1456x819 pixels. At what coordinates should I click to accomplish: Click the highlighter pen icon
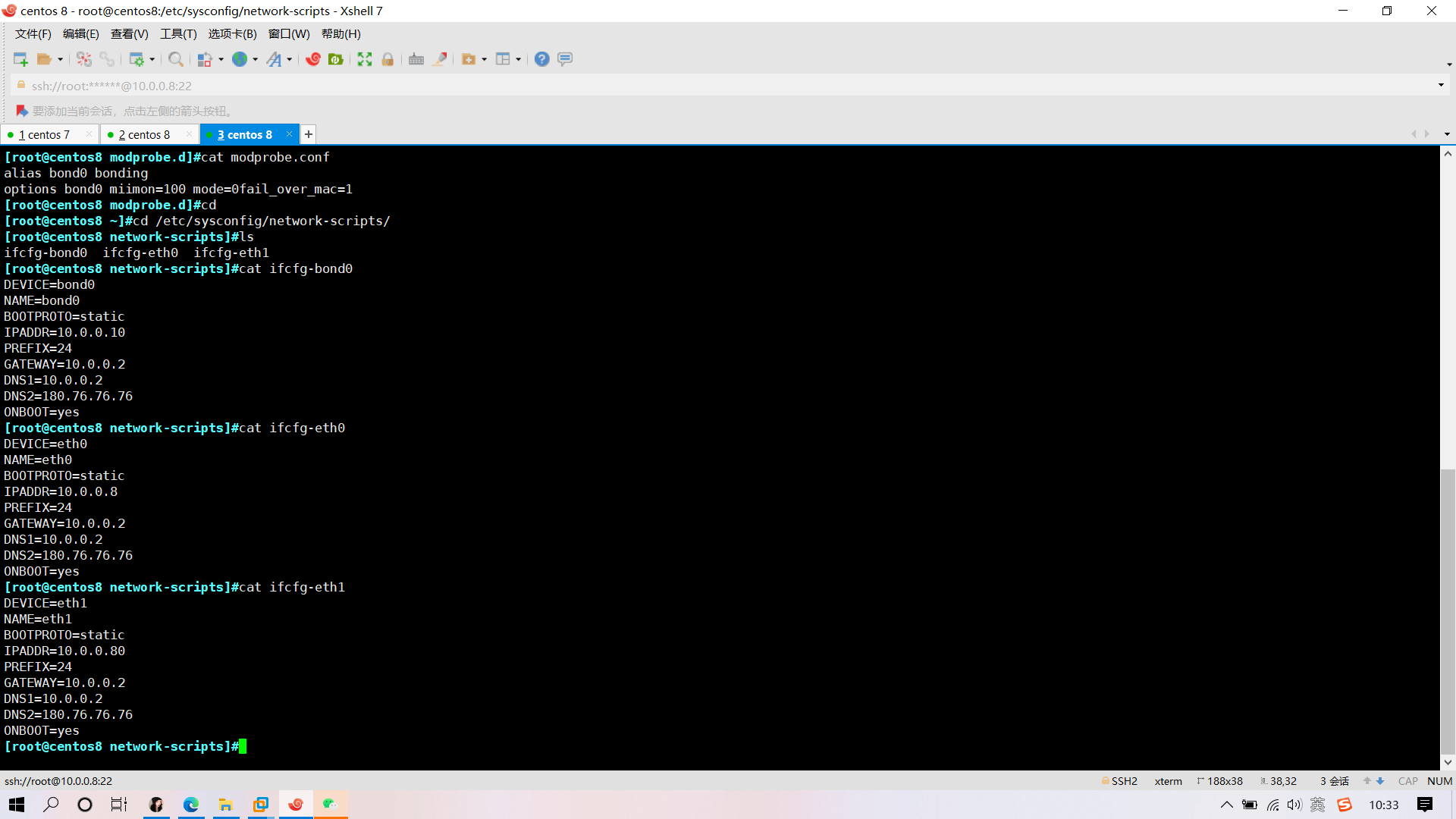tap(440, 59)
